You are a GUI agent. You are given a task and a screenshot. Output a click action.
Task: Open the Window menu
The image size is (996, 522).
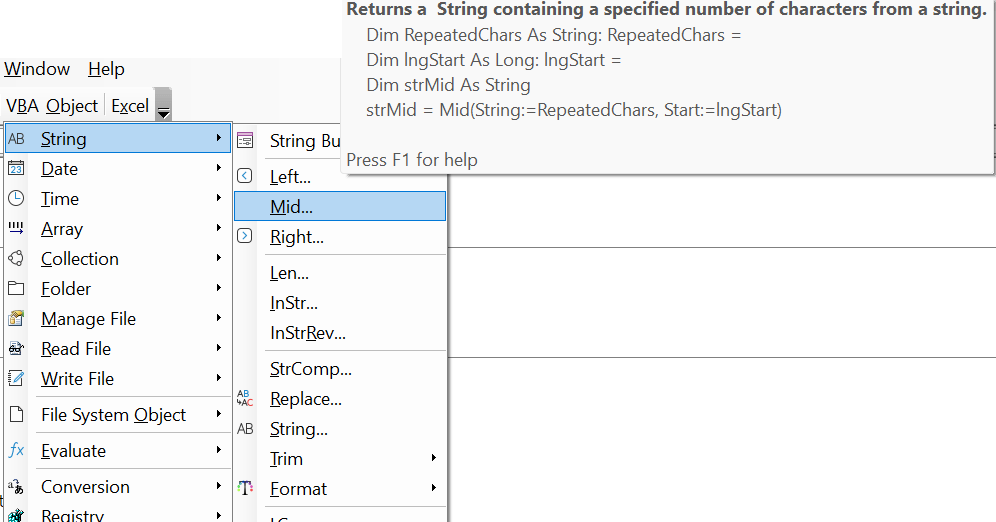pyautogui.click(x=37, y=69)
